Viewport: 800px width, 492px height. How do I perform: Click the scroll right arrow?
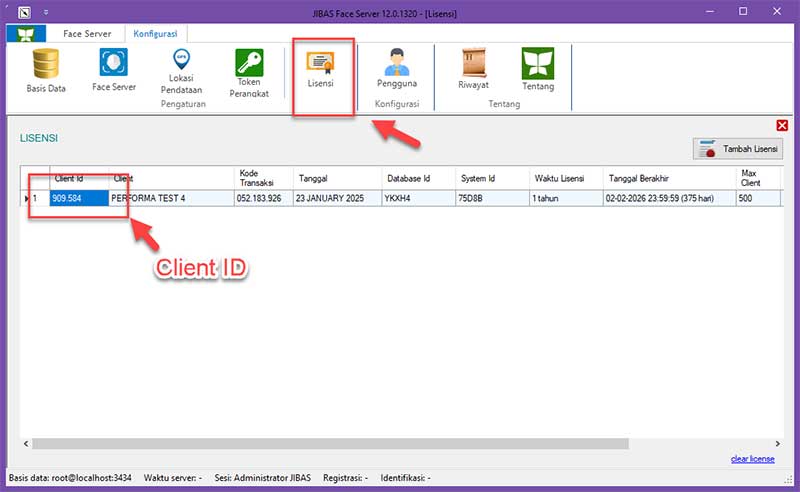click(x=778, y=444)
